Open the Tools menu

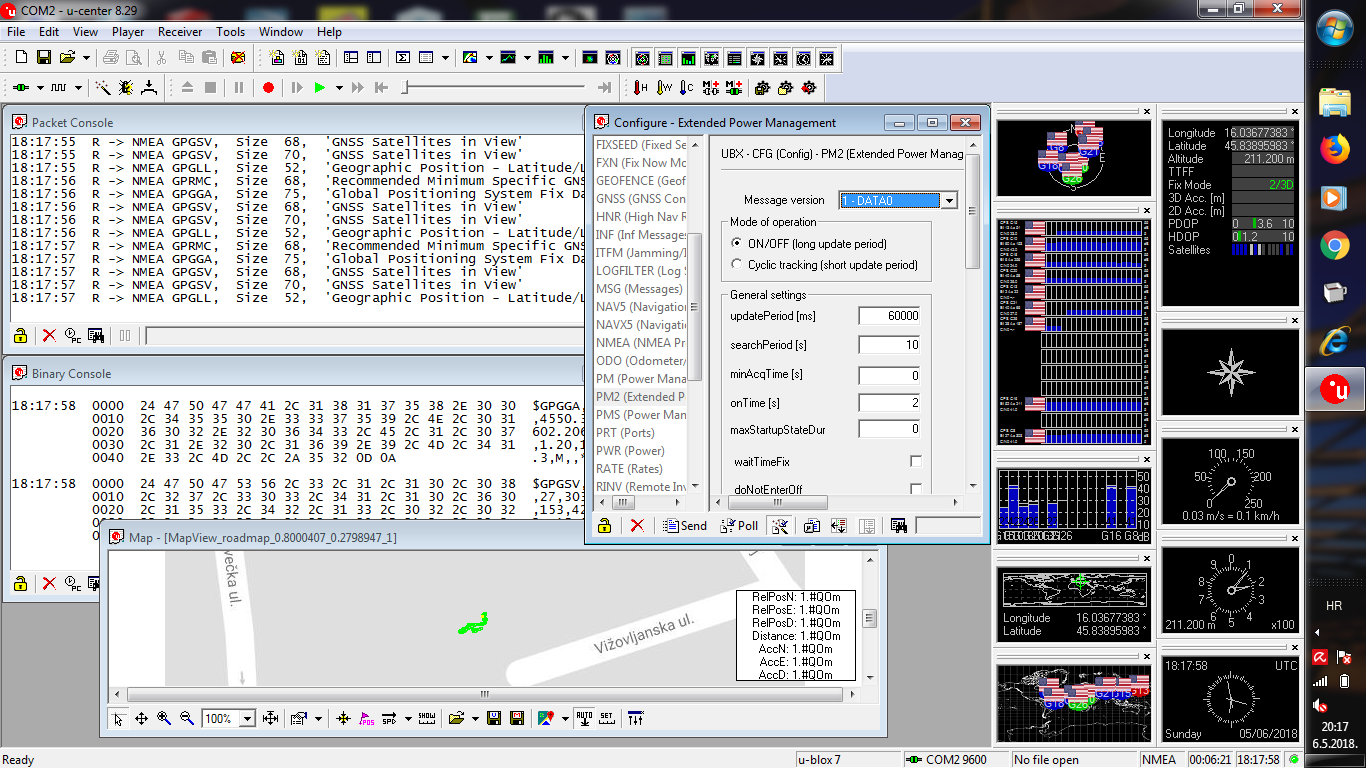(231, 32)
